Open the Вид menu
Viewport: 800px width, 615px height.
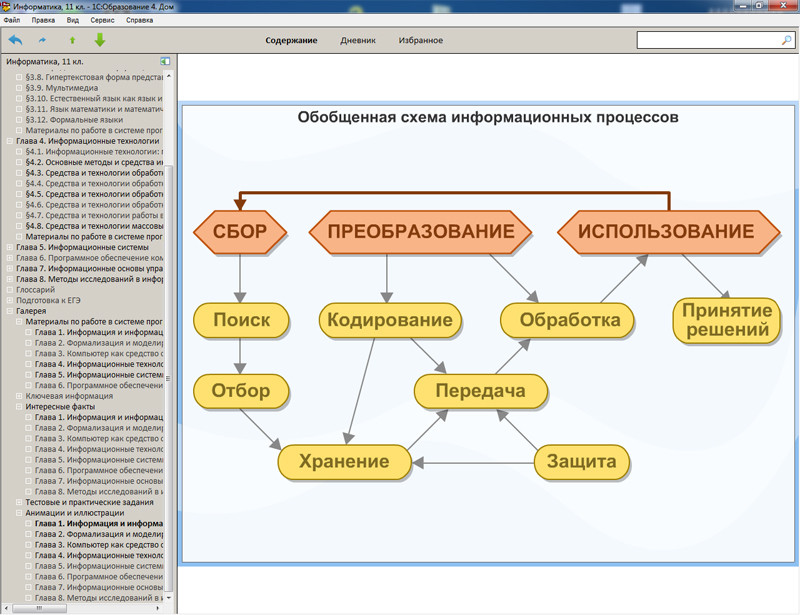coord(72,20)
